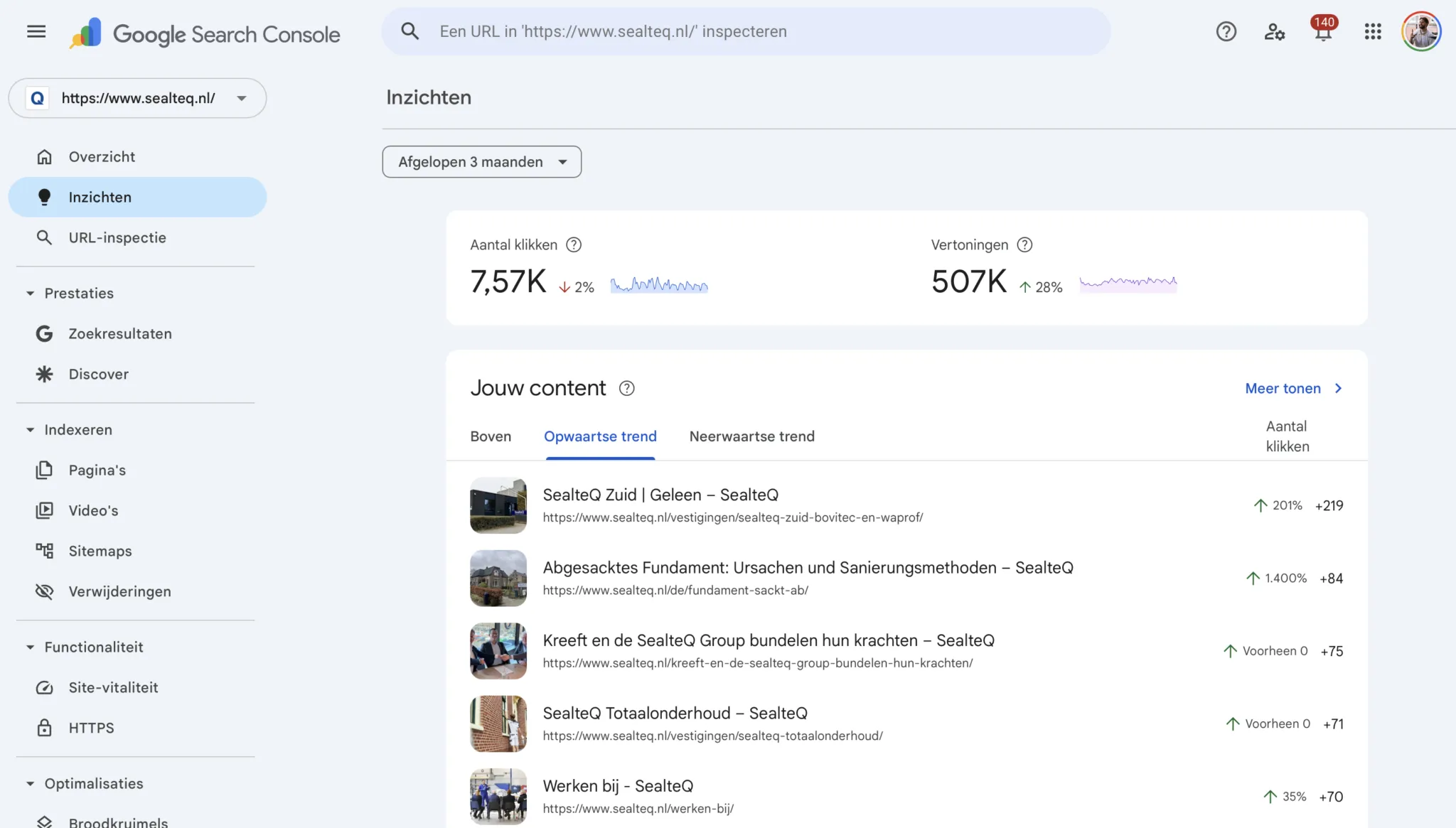Click the 1.400% increase figure
Screen dimensions: 1456x828
pos(1285,578)
